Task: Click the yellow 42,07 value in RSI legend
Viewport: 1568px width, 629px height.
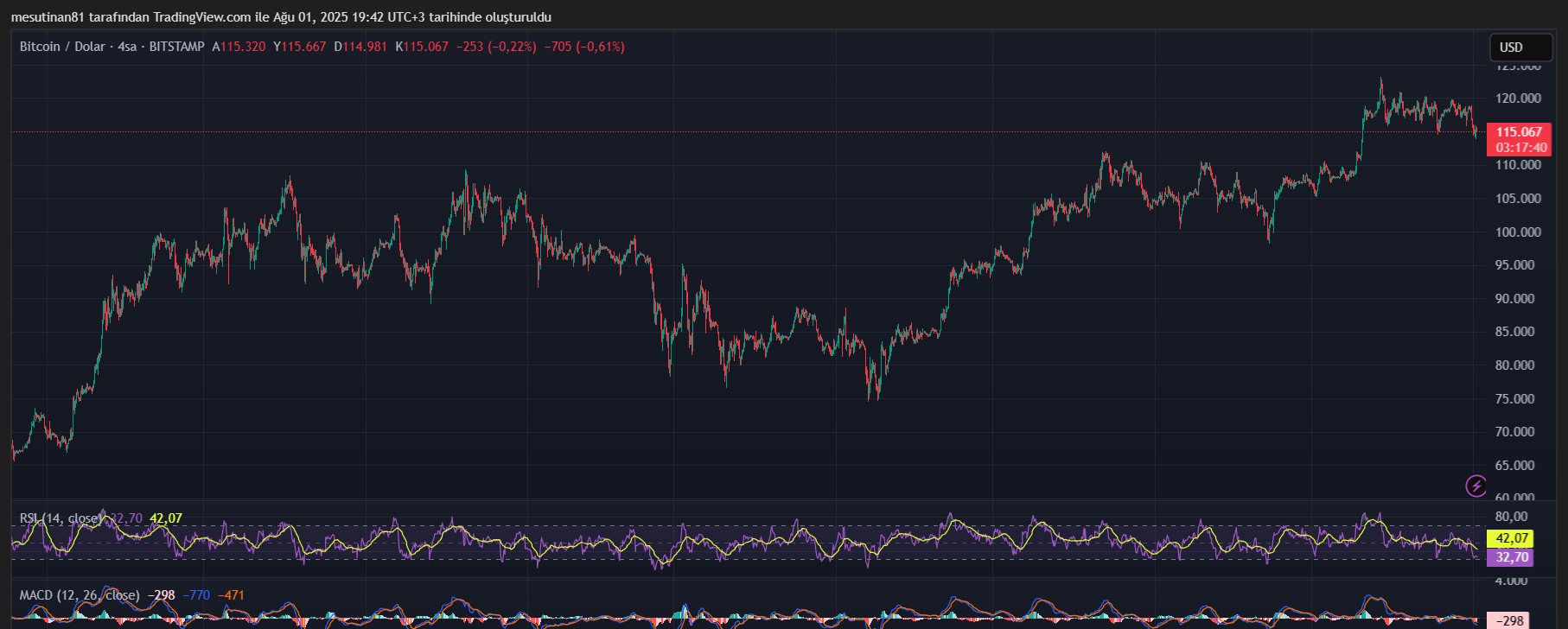Action: (166, 518)
